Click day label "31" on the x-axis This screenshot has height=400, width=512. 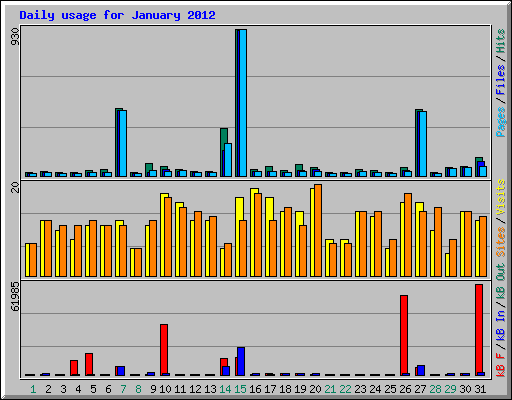coord(480,389)
